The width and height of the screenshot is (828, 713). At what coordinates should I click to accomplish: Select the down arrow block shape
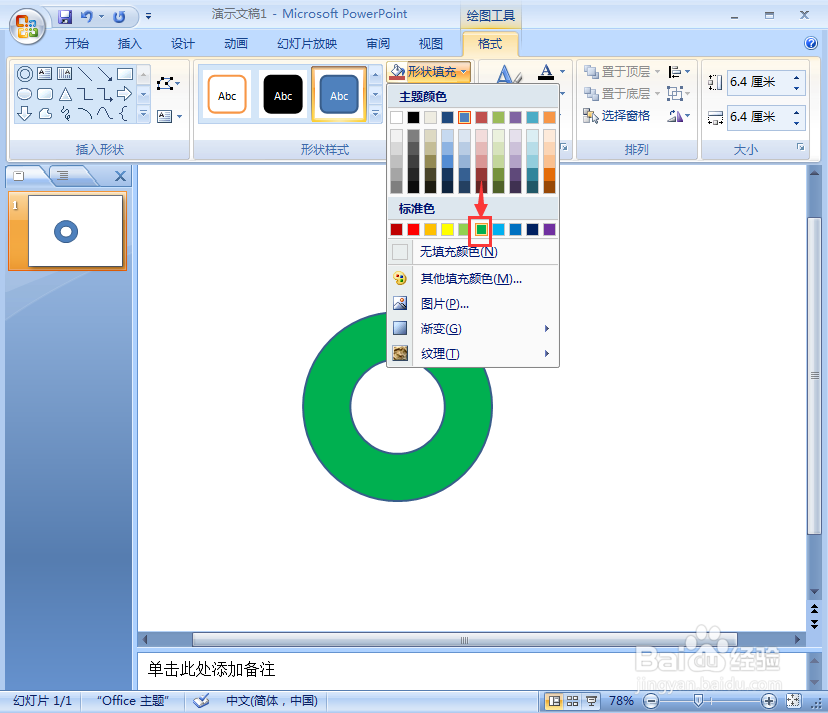(x=25, y=114)
